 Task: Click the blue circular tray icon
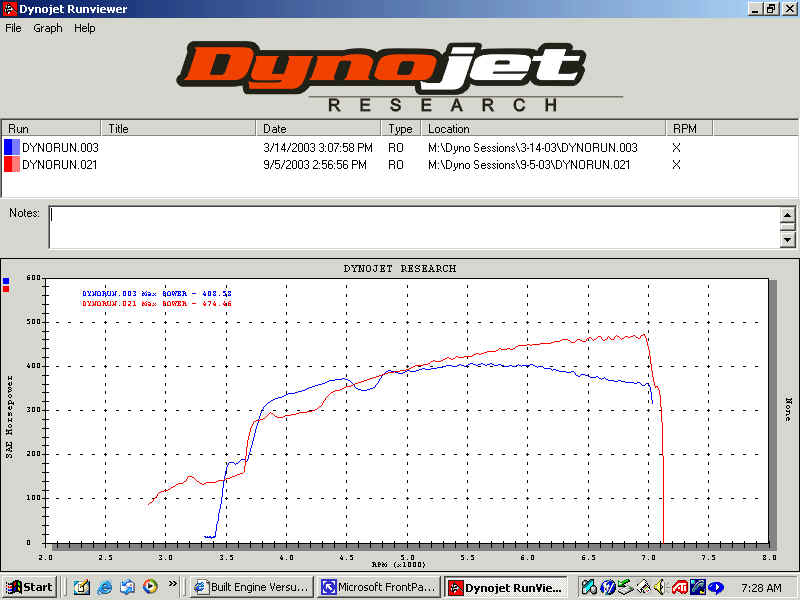click(608, 588)
